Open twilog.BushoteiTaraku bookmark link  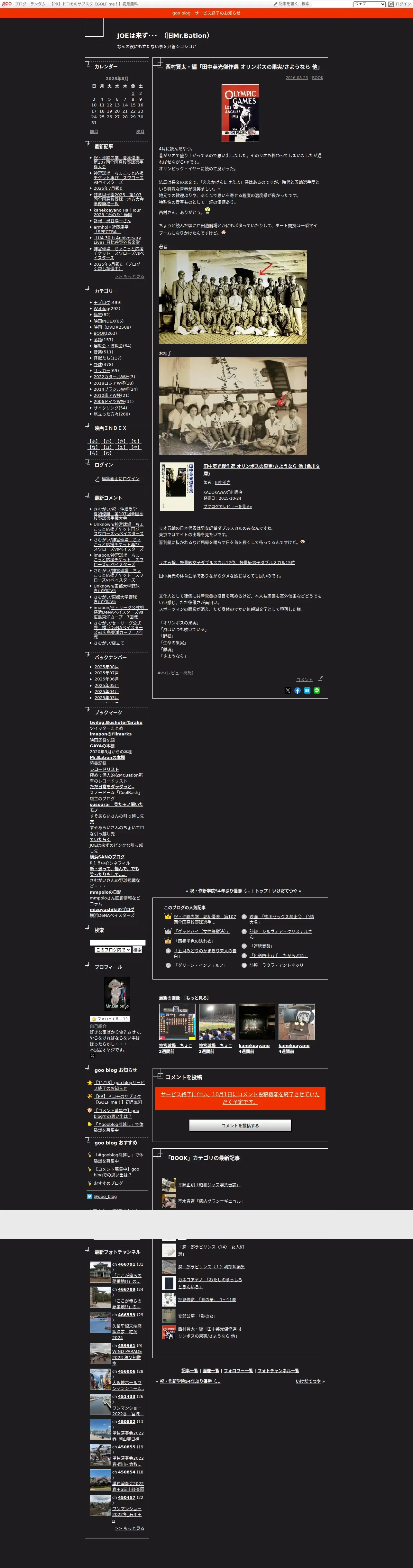coord(116,723)
